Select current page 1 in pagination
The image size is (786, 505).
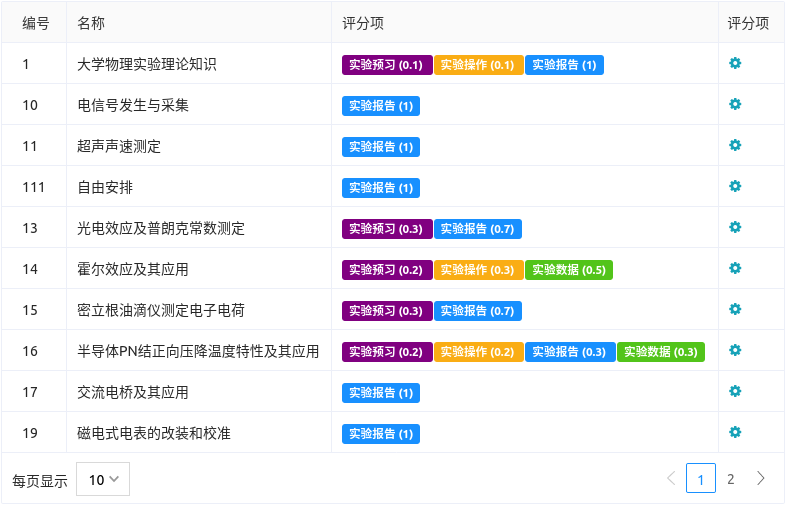click(x=701, y=479)
